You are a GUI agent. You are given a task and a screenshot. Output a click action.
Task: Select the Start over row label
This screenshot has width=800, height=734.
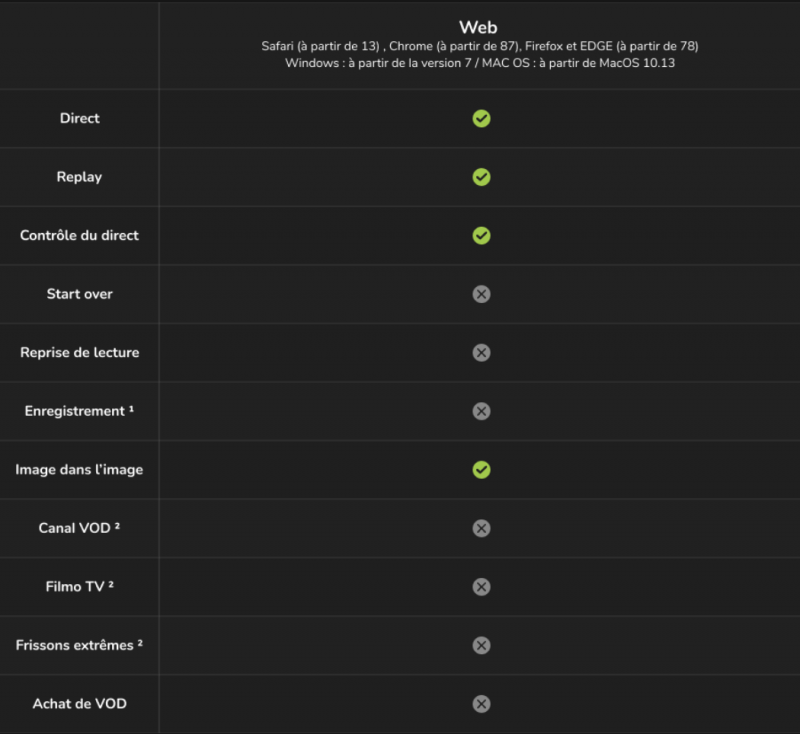[79, 294]
